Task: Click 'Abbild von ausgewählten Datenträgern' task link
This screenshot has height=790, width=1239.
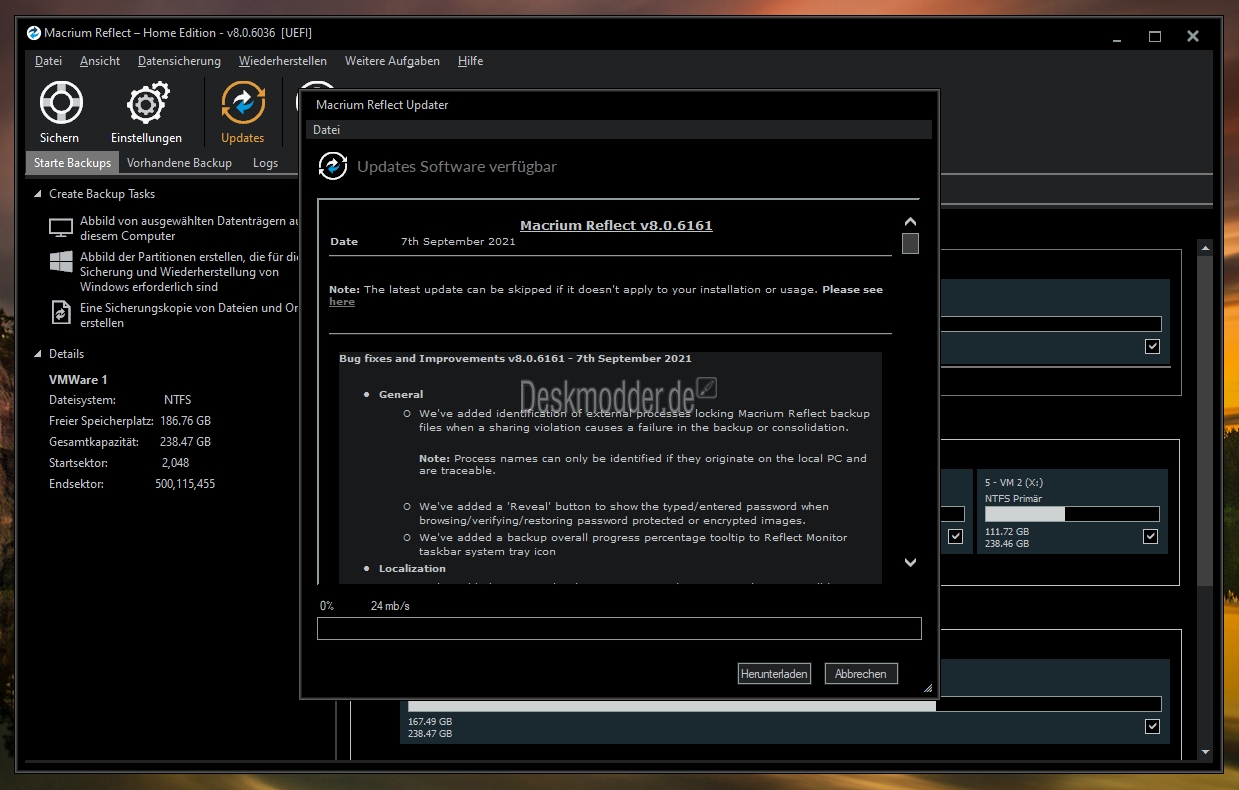Action: [x=189, y=228]
